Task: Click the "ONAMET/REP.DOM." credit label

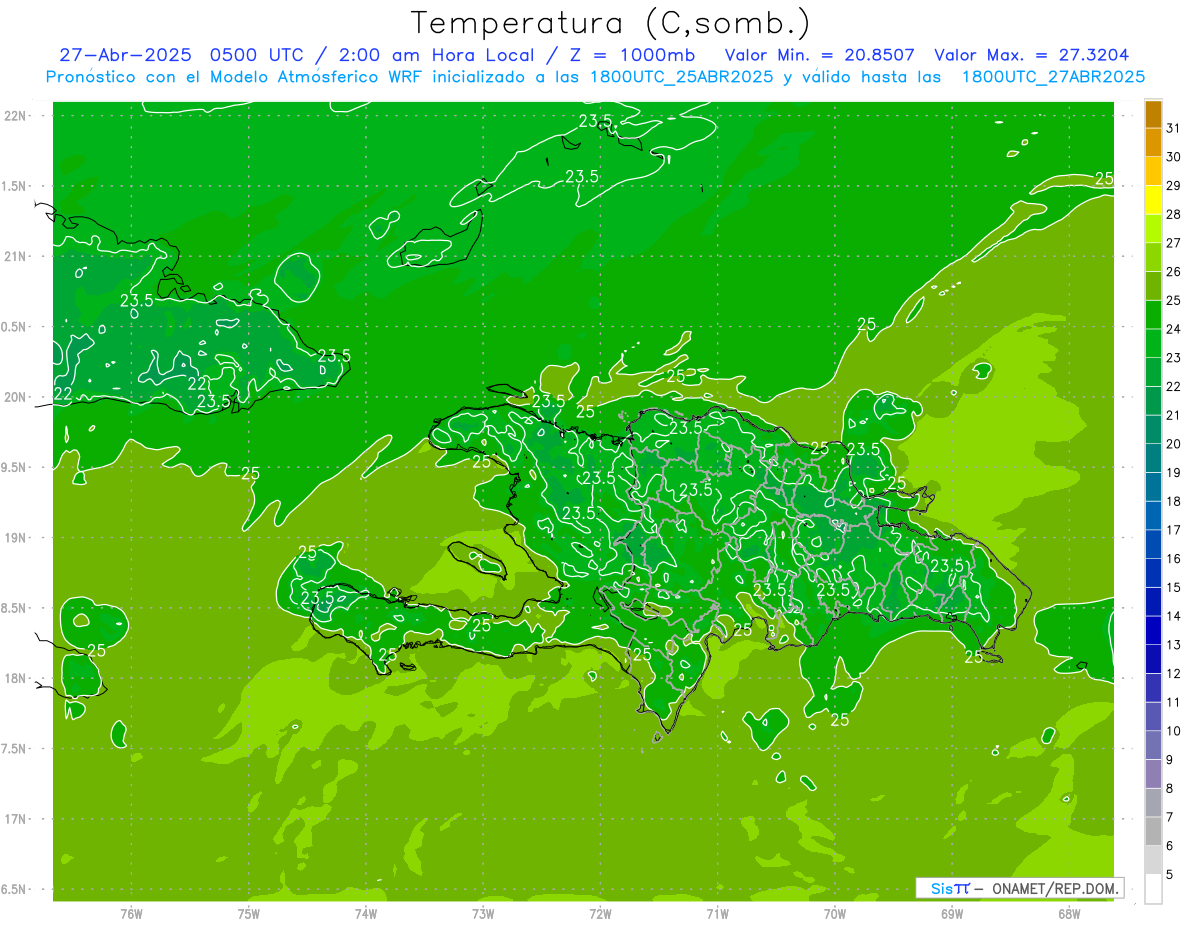Action: click(x=1055, y=888)
